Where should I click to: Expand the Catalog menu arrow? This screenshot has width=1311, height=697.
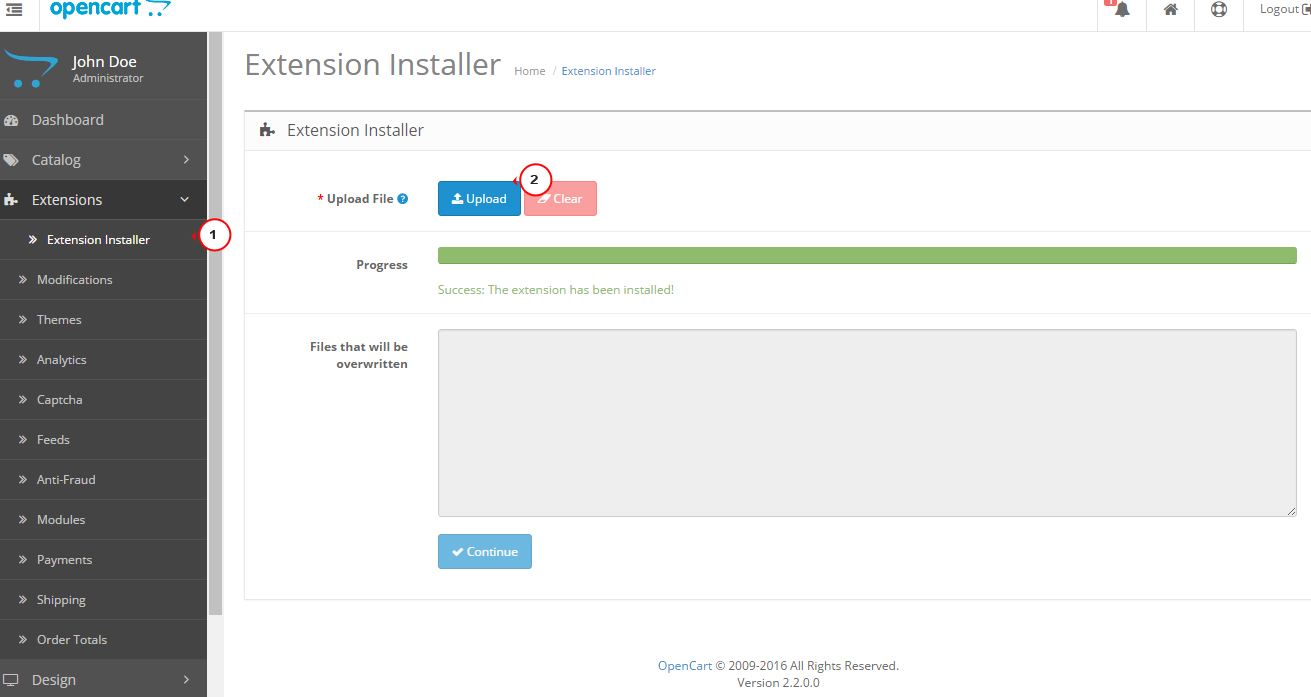tap(186, 160)
